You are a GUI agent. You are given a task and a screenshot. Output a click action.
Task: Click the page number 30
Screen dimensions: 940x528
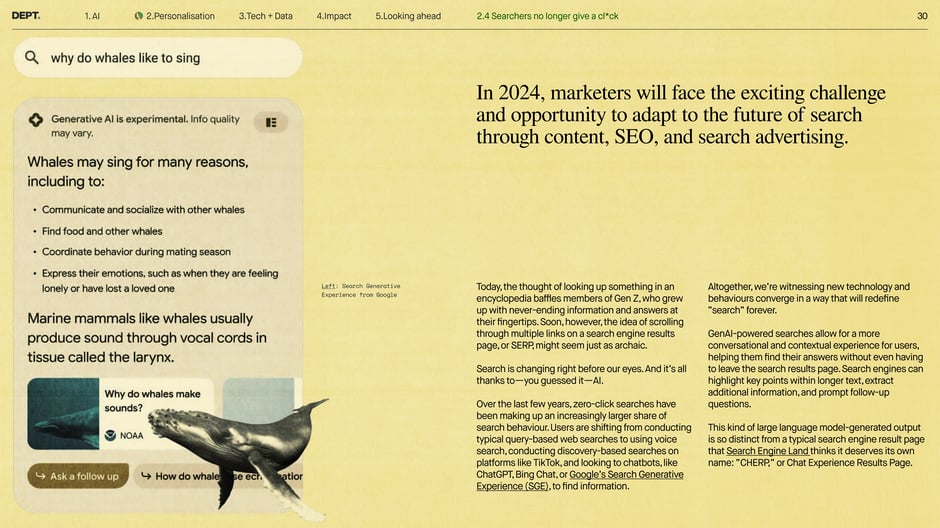[x=922, y=16]
